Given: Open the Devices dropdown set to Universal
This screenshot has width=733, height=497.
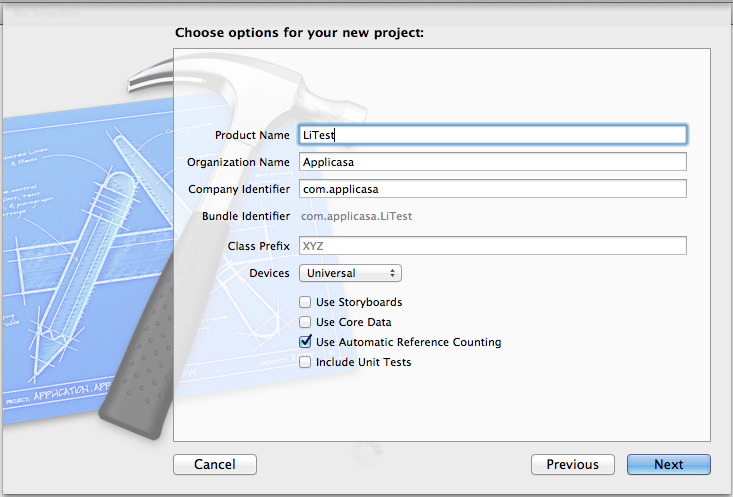Looking at the screenshot, I should 350,273.
